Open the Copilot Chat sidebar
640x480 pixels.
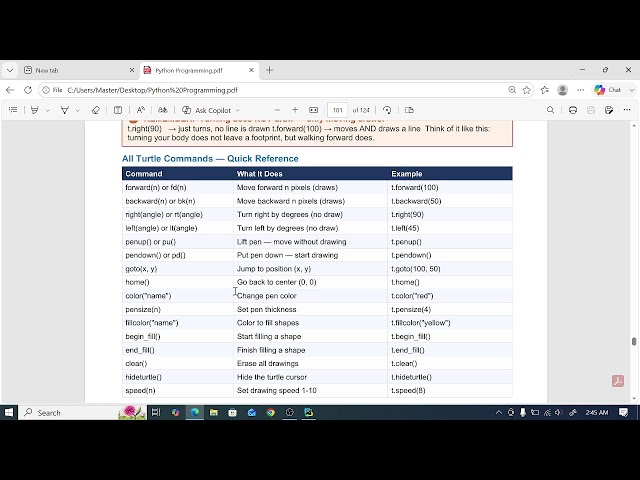click(608, 90)
